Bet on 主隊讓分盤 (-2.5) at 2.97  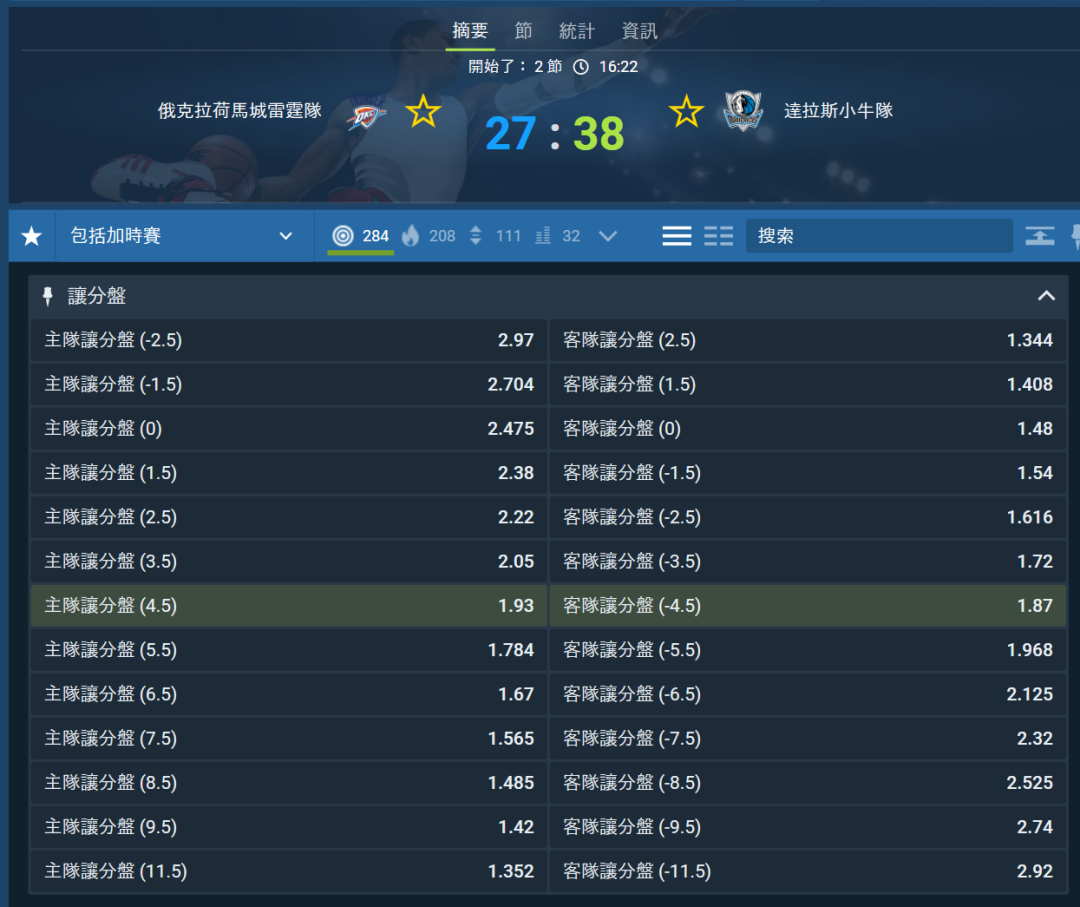(x=289, y=340)
